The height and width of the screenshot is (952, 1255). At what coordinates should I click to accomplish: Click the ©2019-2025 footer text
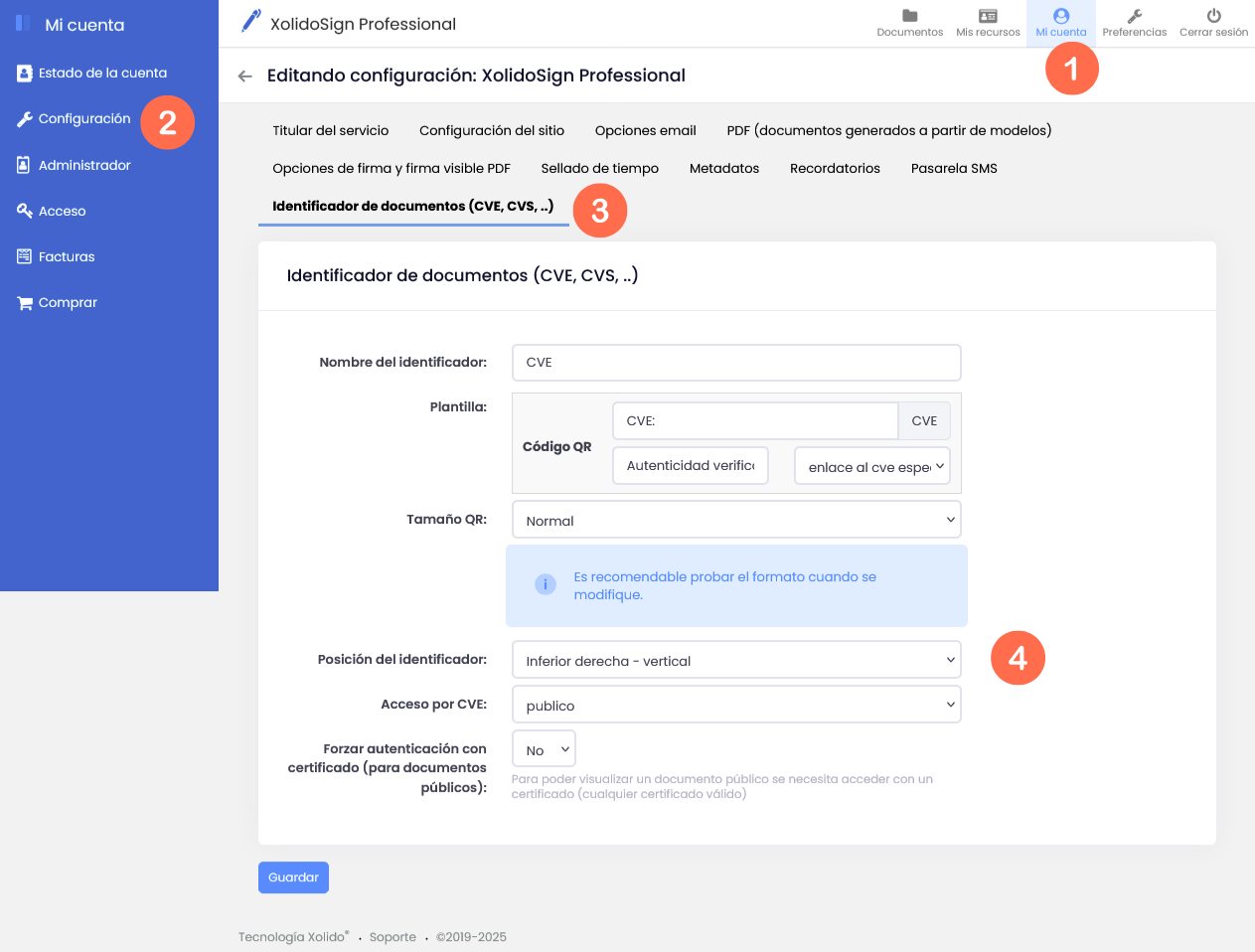(x=471, y=937)
